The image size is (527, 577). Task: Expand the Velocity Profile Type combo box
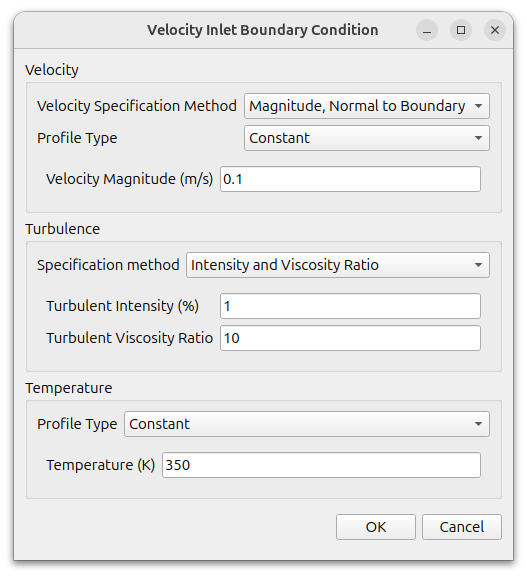pos(367,138)
